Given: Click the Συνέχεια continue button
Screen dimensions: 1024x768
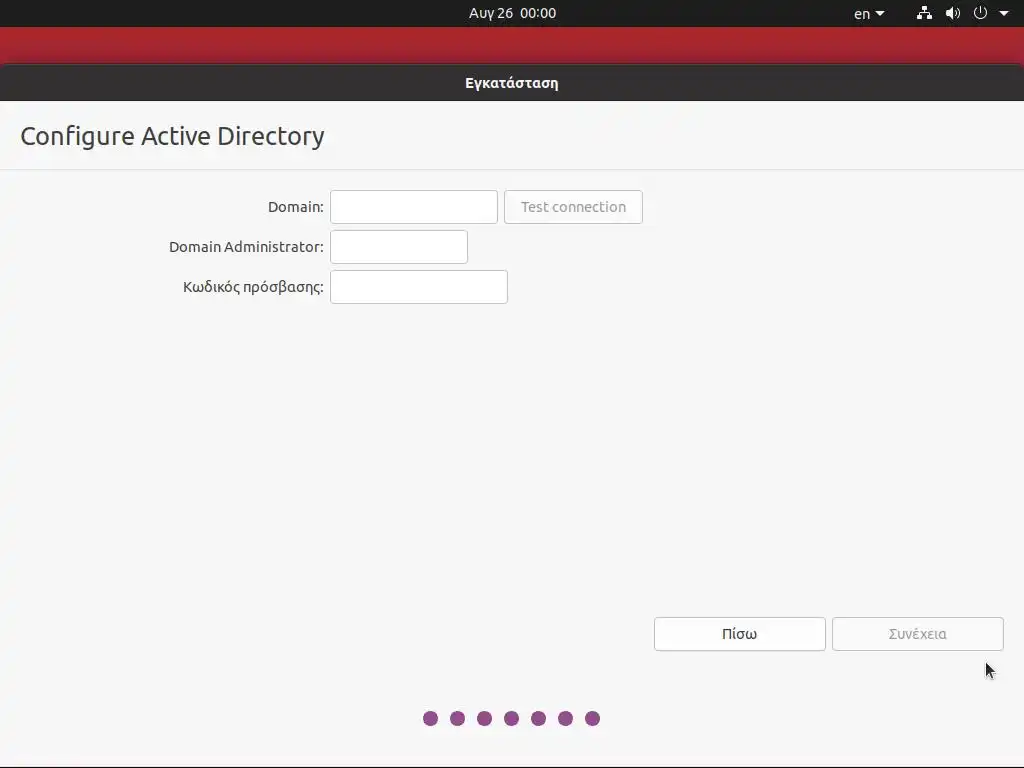Looking at the screenshot, I should click(918, 634).
